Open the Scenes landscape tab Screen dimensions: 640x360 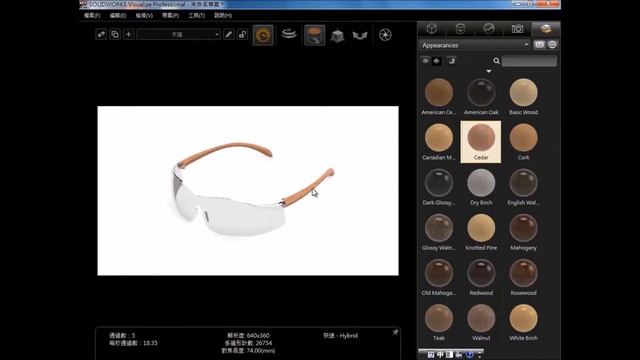[x=489, y=29]
